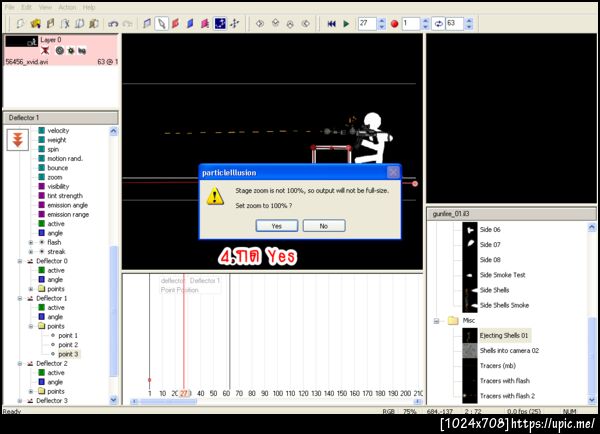The image size is (600, 434).
Task: Toggle the loop playback icon
Action: point(438,24)
